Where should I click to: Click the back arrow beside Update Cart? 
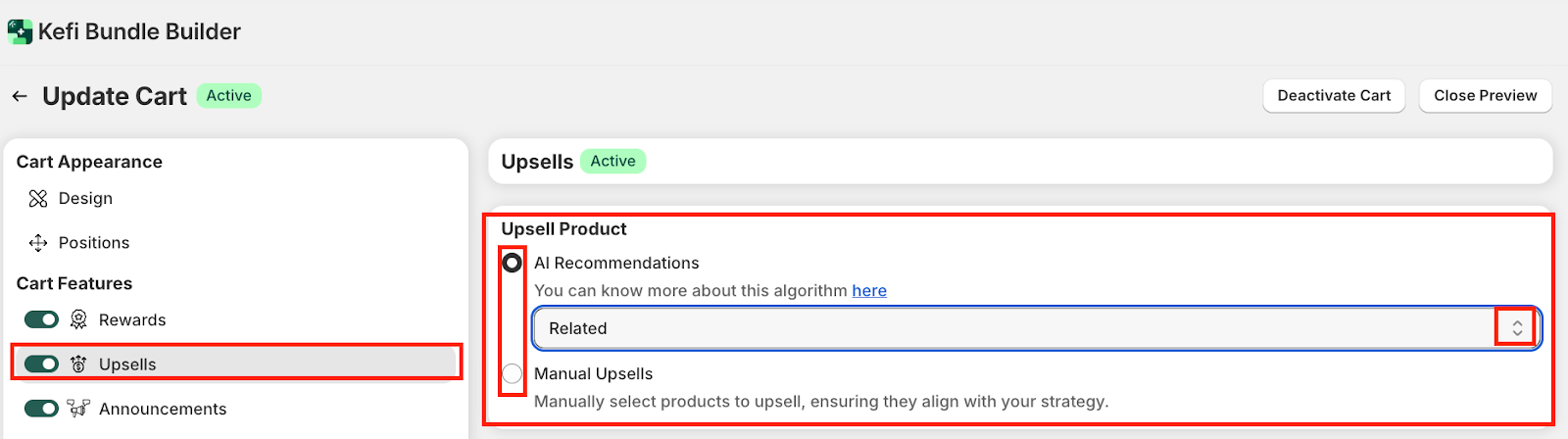pyautogui.click(x=20, y=96)
